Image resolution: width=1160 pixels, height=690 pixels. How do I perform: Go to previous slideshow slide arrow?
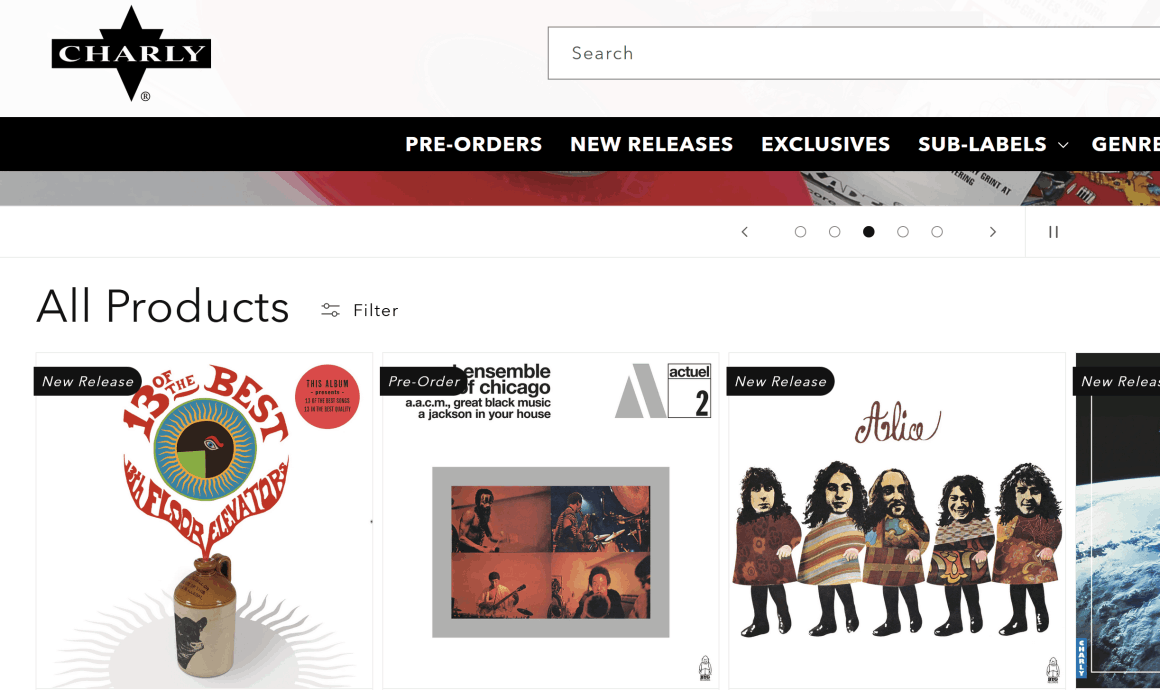click(745, 232)
